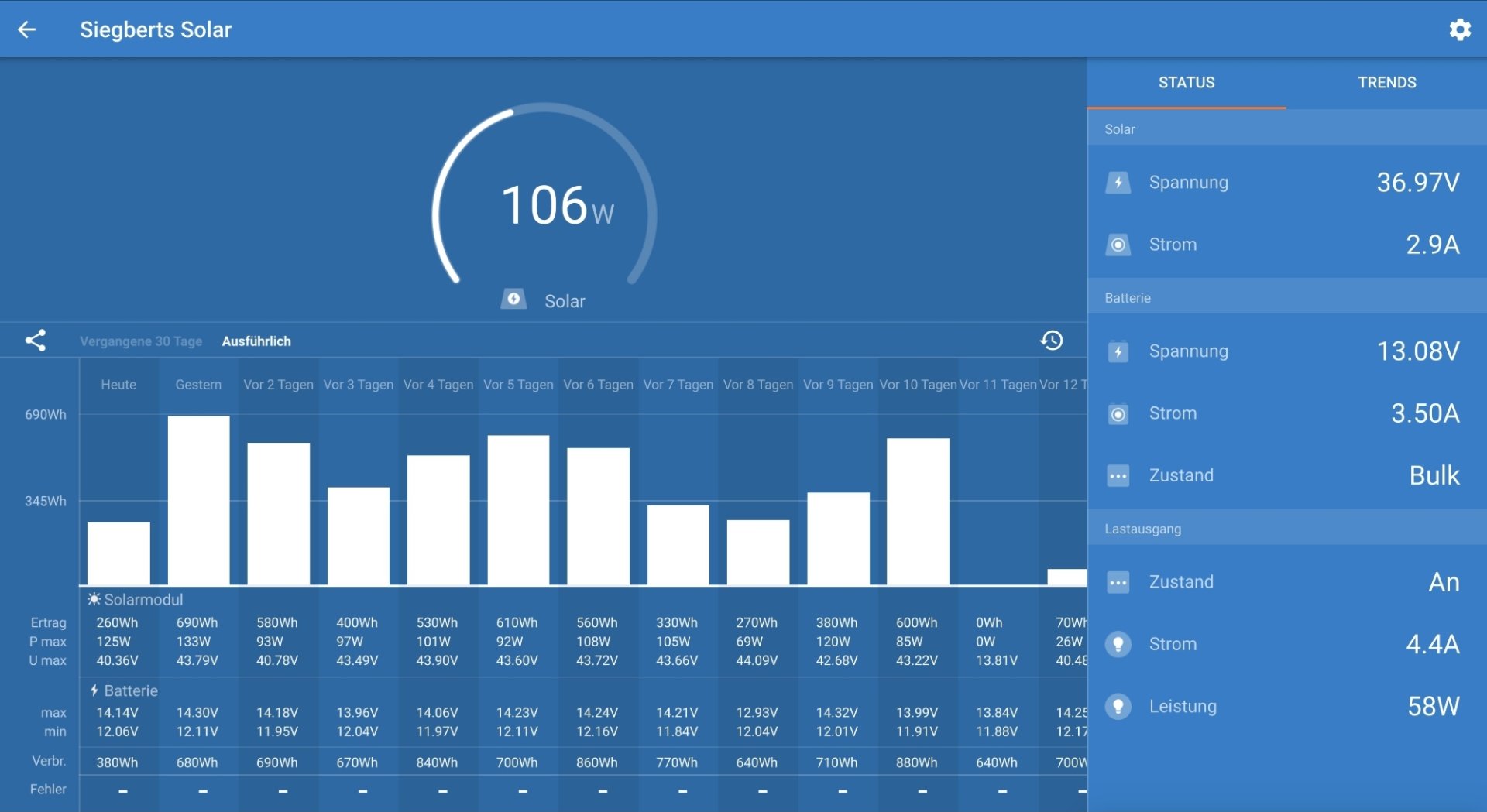This screenshot has width=1487, height=812.
Task: Tap the Solar Spannung voltage icon
Action: pyautogui.click(x=1118, y=183)
